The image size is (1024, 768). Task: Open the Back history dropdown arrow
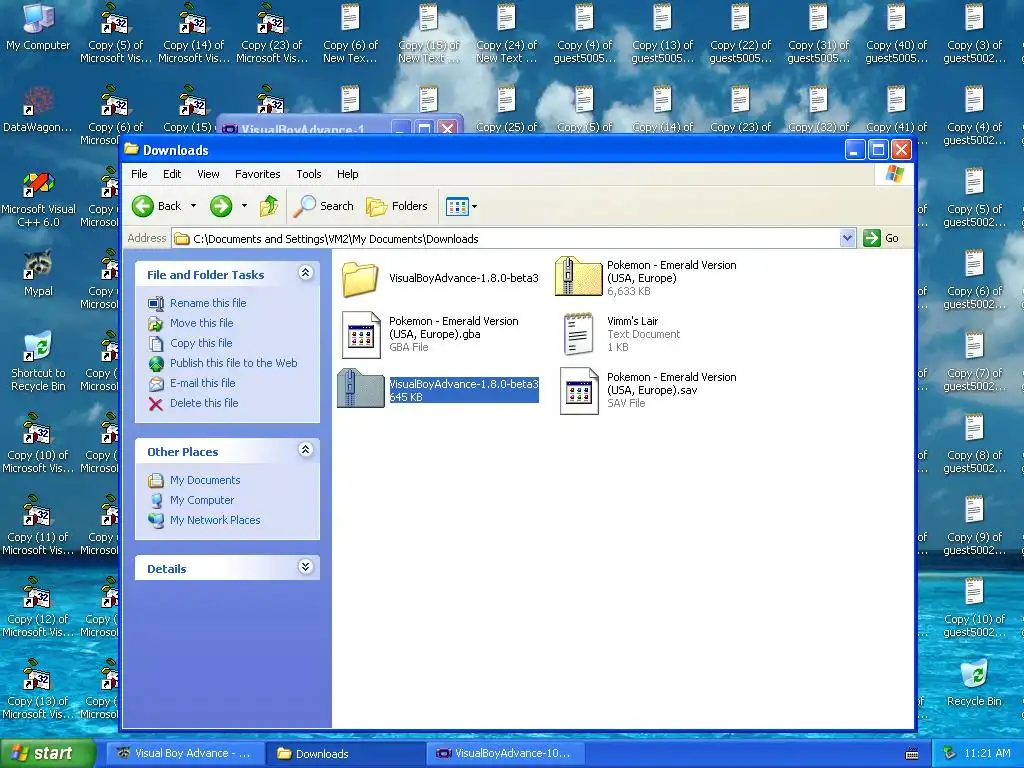193,206
